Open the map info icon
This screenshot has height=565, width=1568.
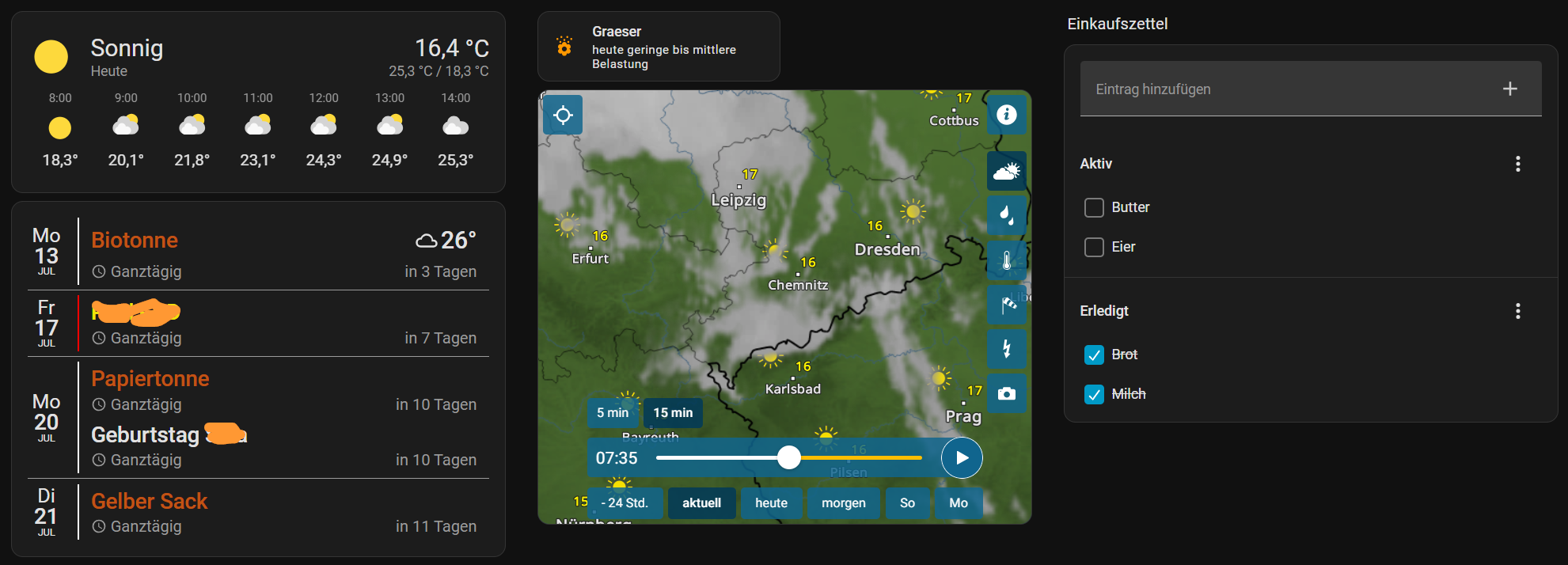(1007, 115)
